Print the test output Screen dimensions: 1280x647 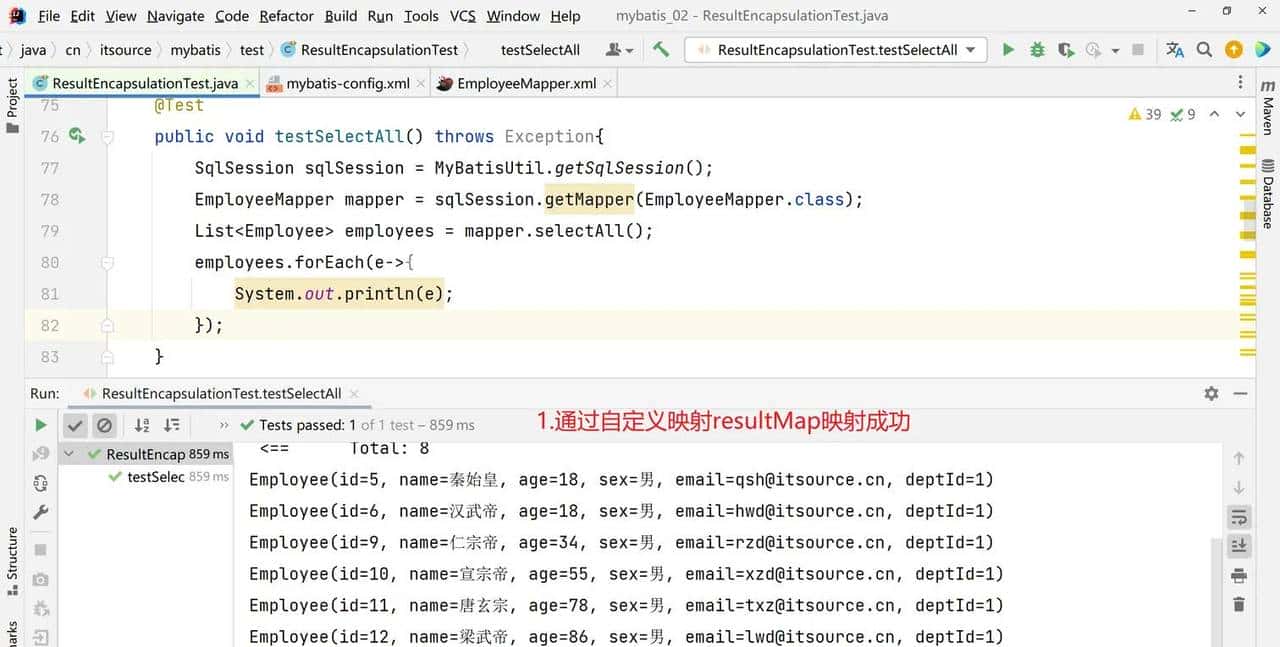pyautogui.click(x=1239, y=576)
